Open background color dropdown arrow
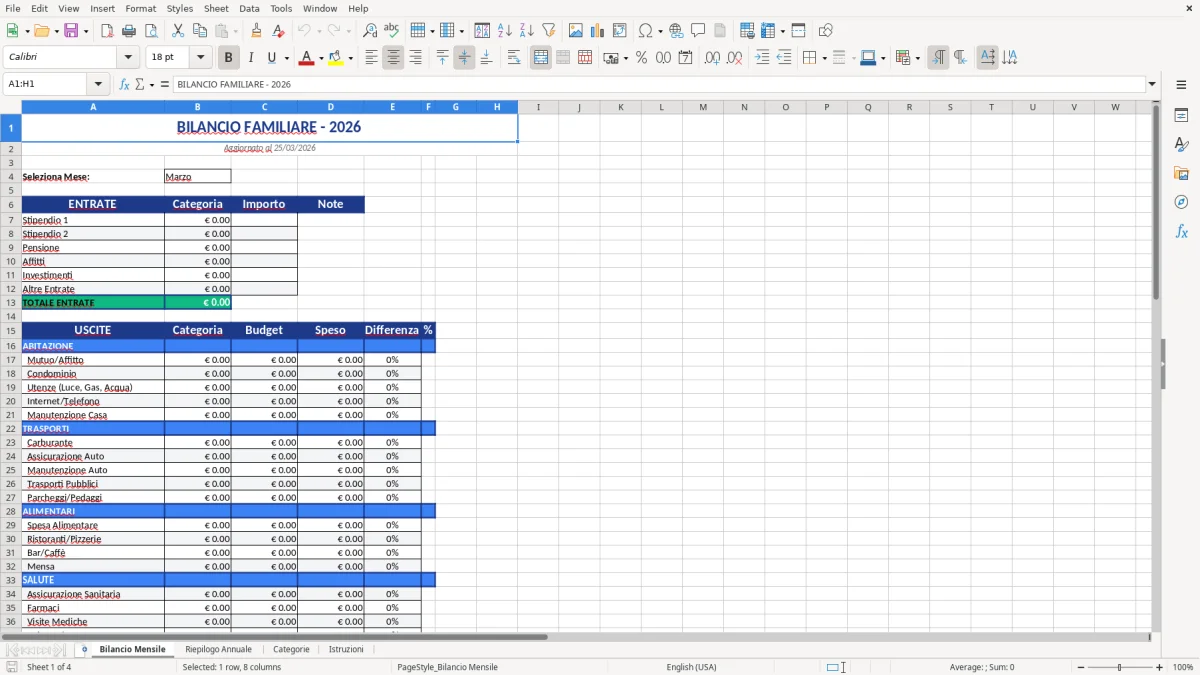Screen dimensions: 1200x675 (x=350, y=58)
